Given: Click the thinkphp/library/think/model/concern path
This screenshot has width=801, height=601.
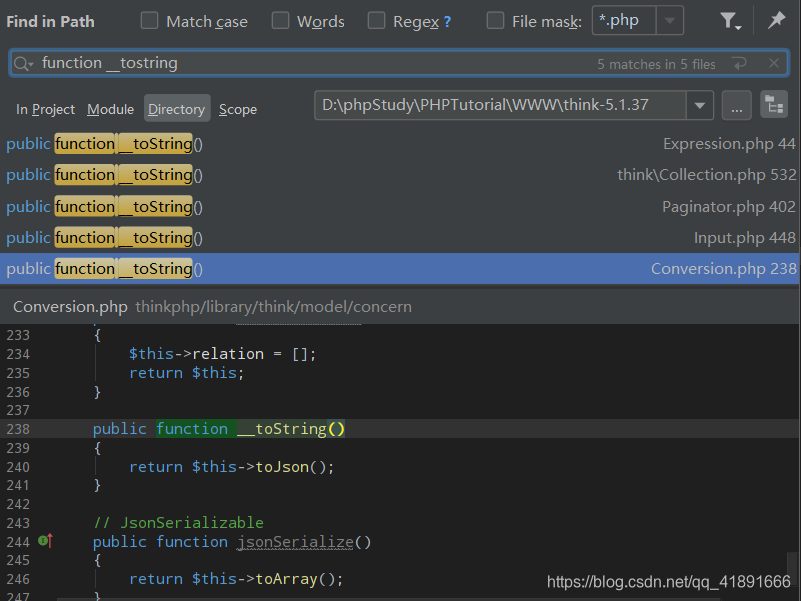Looking at the screenshot, I should click(273, 307).
